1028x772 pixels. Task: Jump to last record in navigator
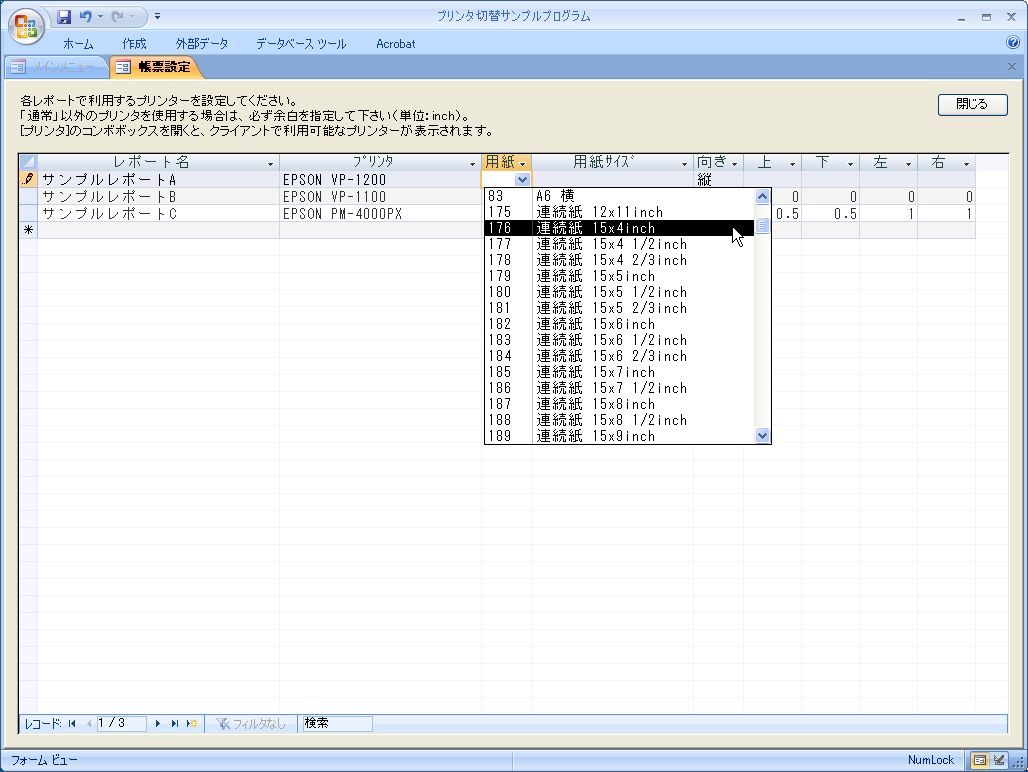[x=174, y=723]
